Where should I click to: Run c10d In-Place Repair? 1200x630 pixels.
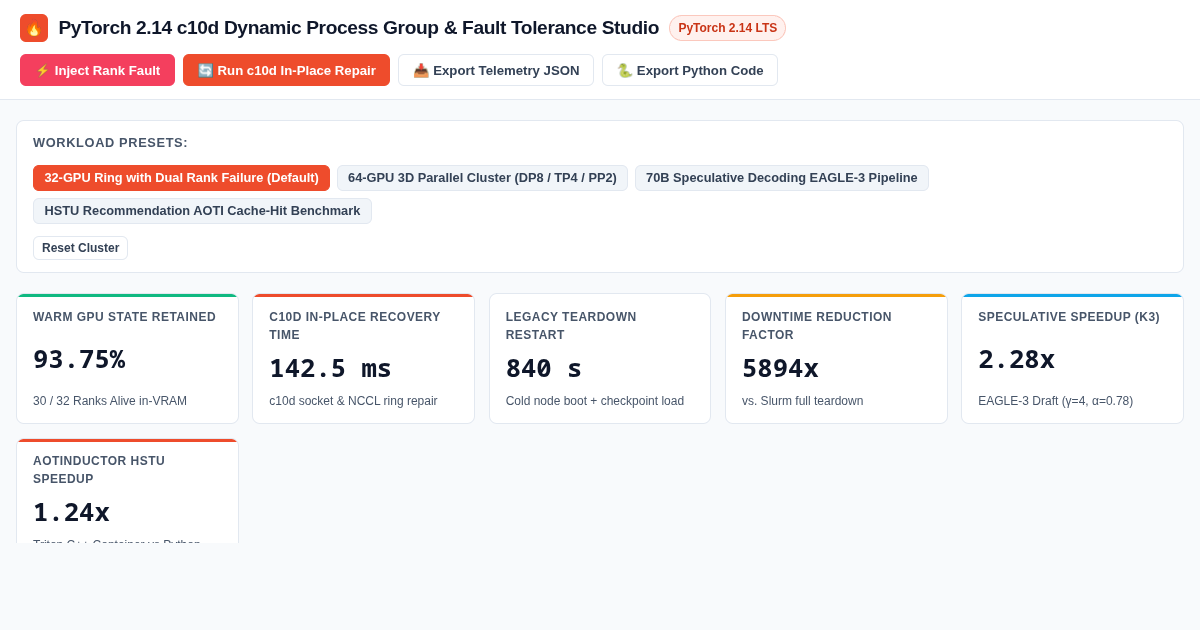[286, 70]
